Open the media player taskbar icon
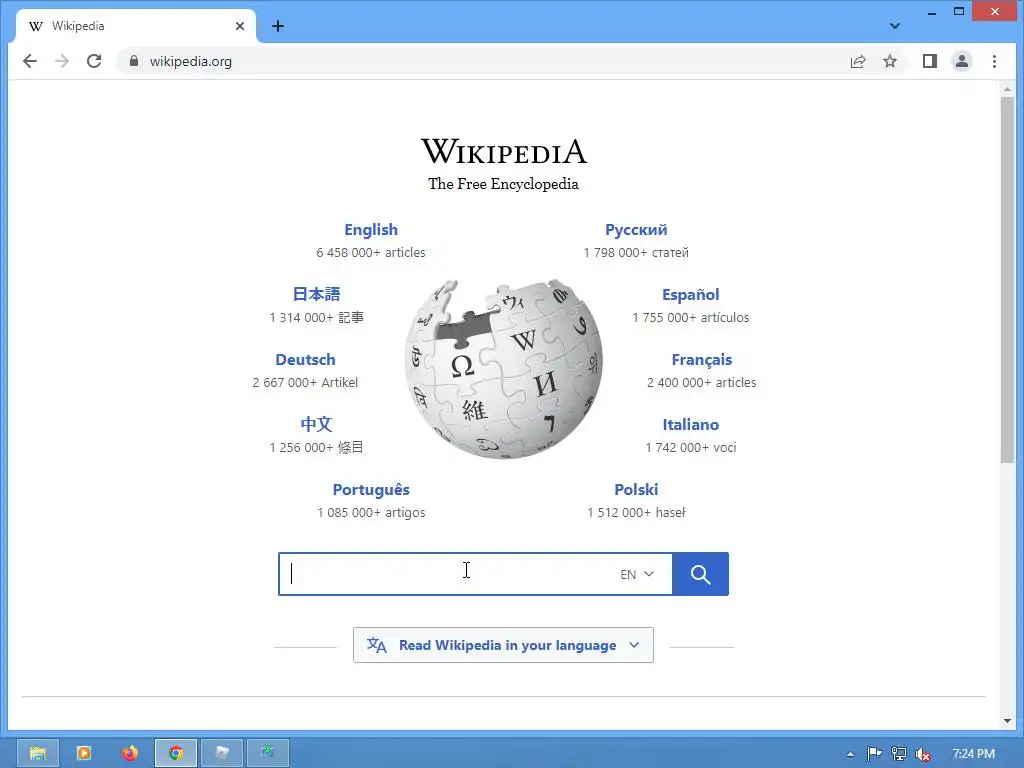The height and width of the screenshot is (768, 1024). (84, 753)
